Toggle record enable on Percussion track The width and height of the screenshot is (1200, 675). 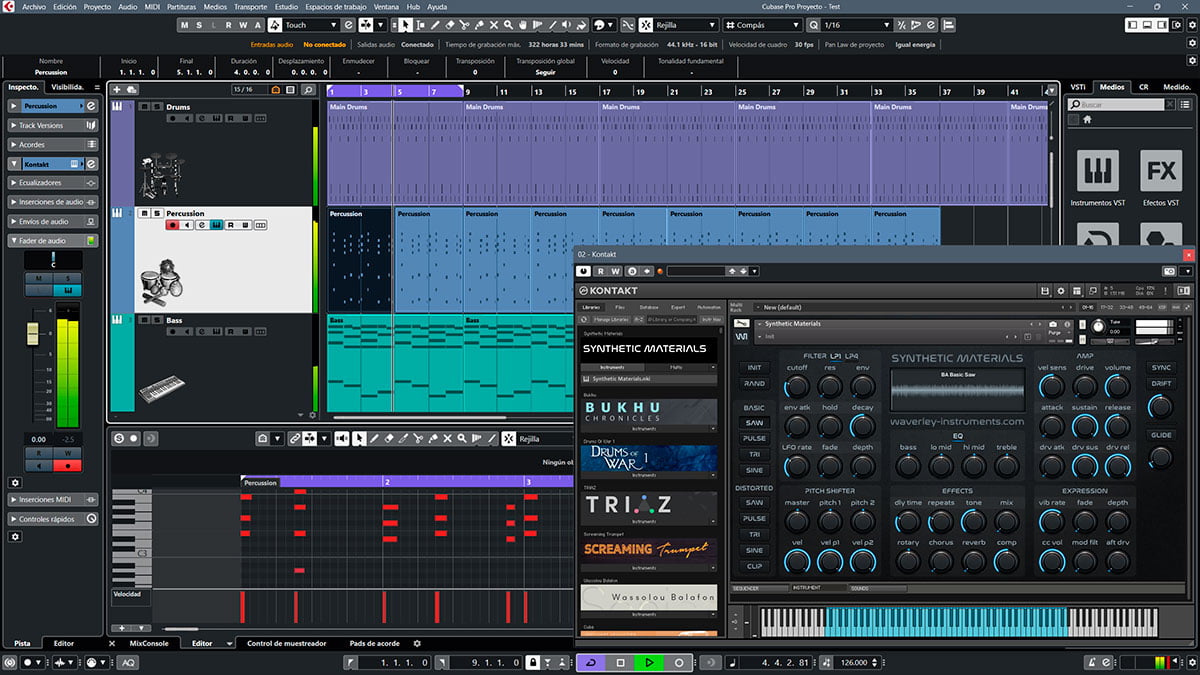point(173,225)
